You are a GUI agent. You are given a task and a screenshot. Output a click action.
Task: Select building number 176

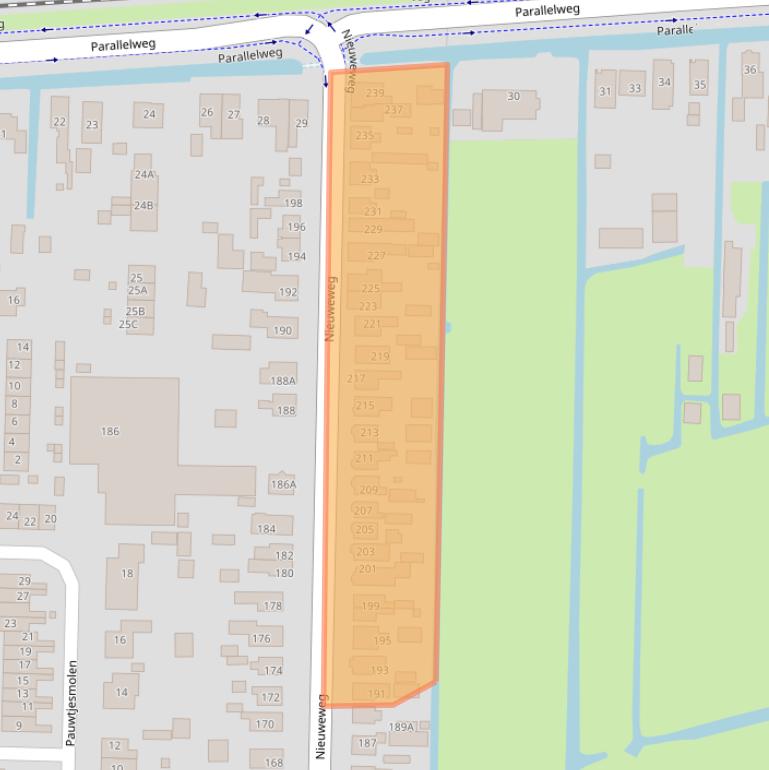[x=261, y=638]
